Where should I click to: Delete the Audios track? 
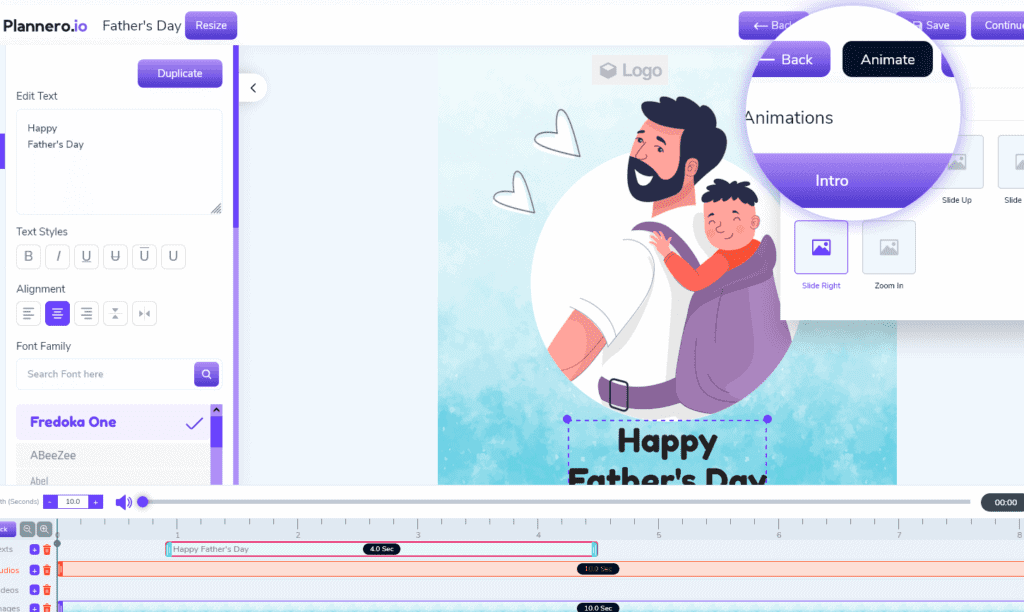pos(47,570)
